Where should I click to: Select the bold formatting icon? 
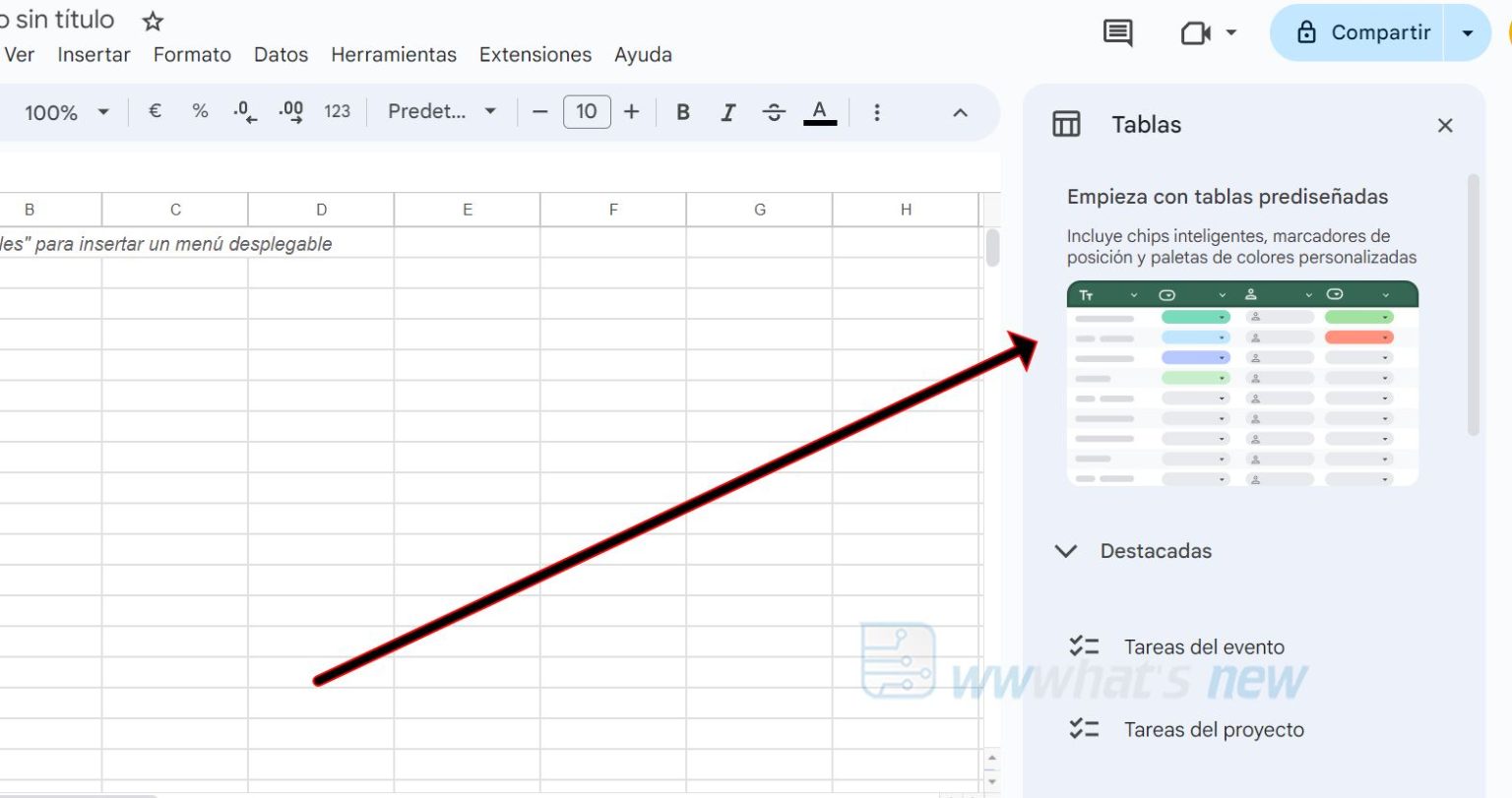682,111
